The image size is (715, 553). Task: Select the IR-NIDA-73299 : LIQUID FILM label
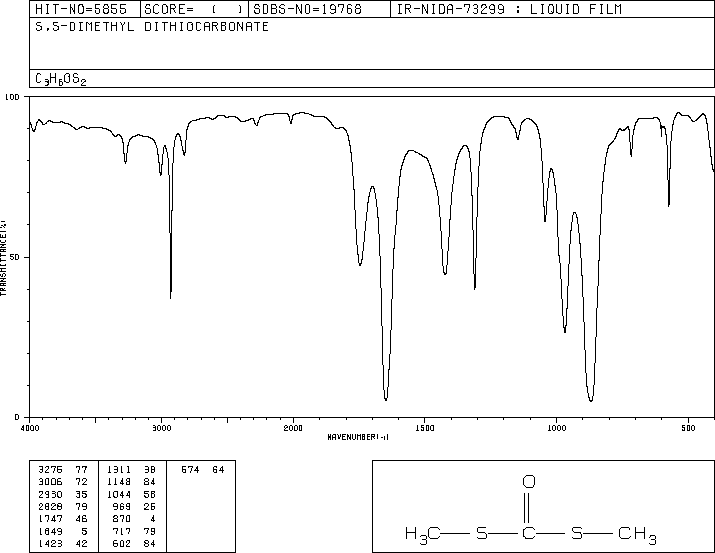(x=509, y=9)
